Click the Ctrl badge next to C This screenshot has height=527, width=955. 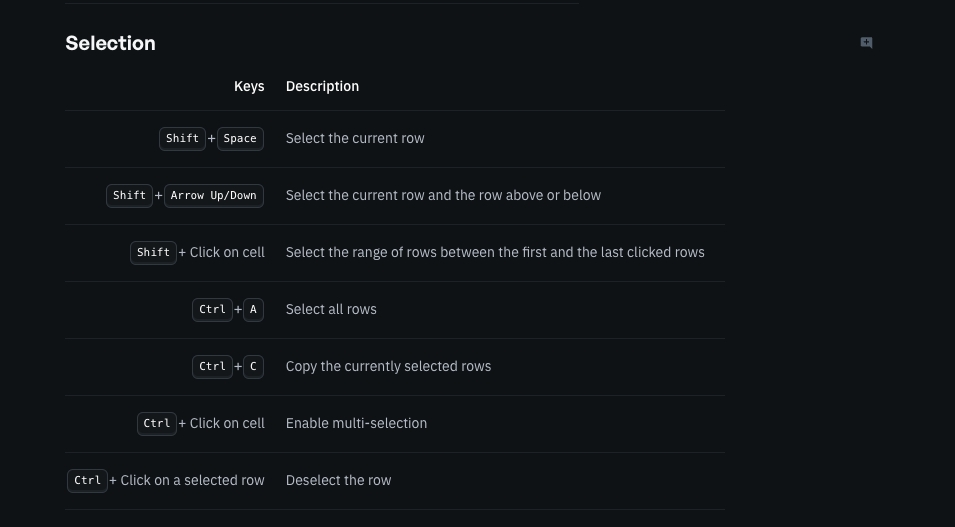[212, 367]
